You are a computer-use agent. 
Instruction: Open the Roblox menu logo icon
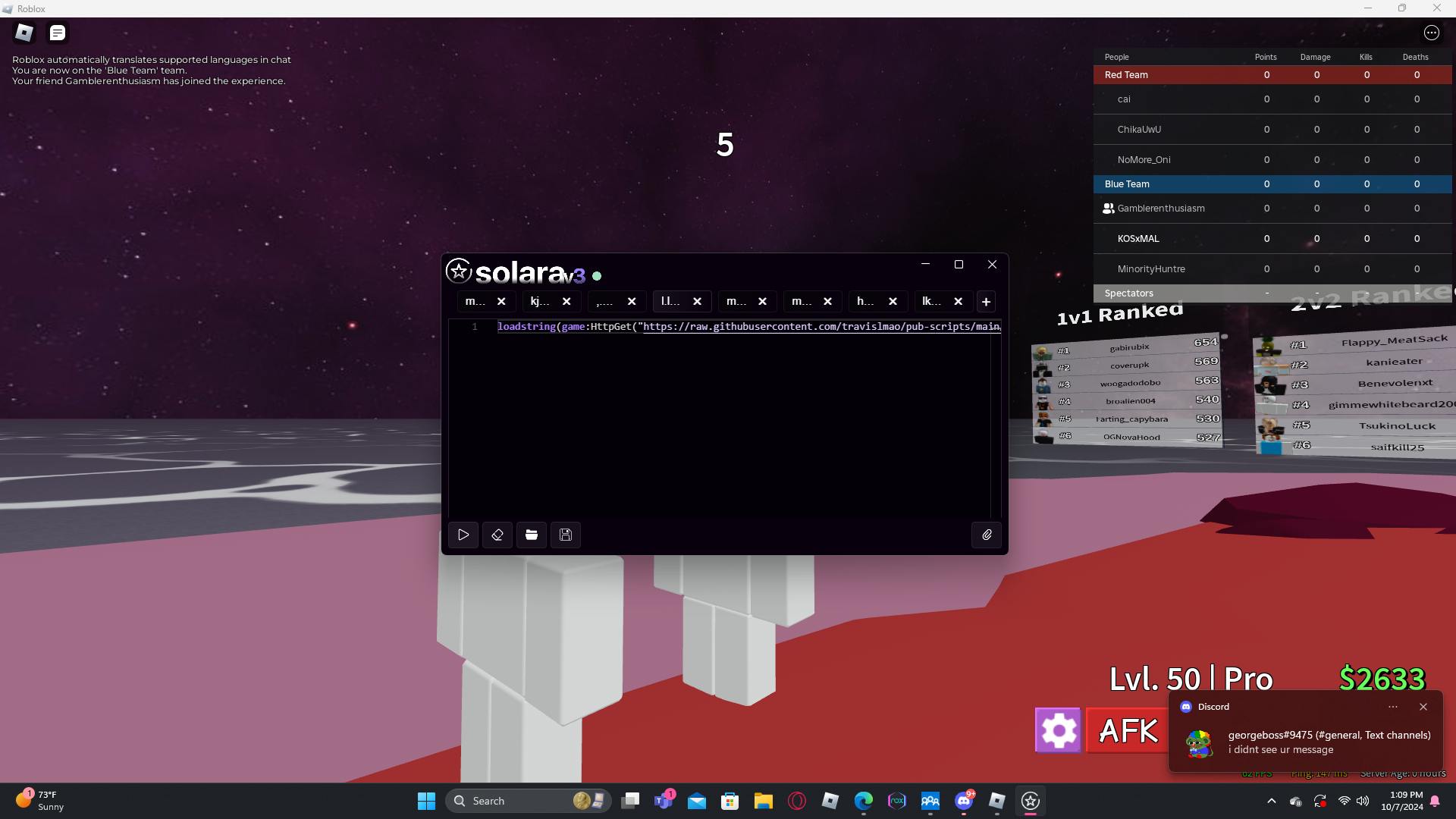(x=24, y=33)
